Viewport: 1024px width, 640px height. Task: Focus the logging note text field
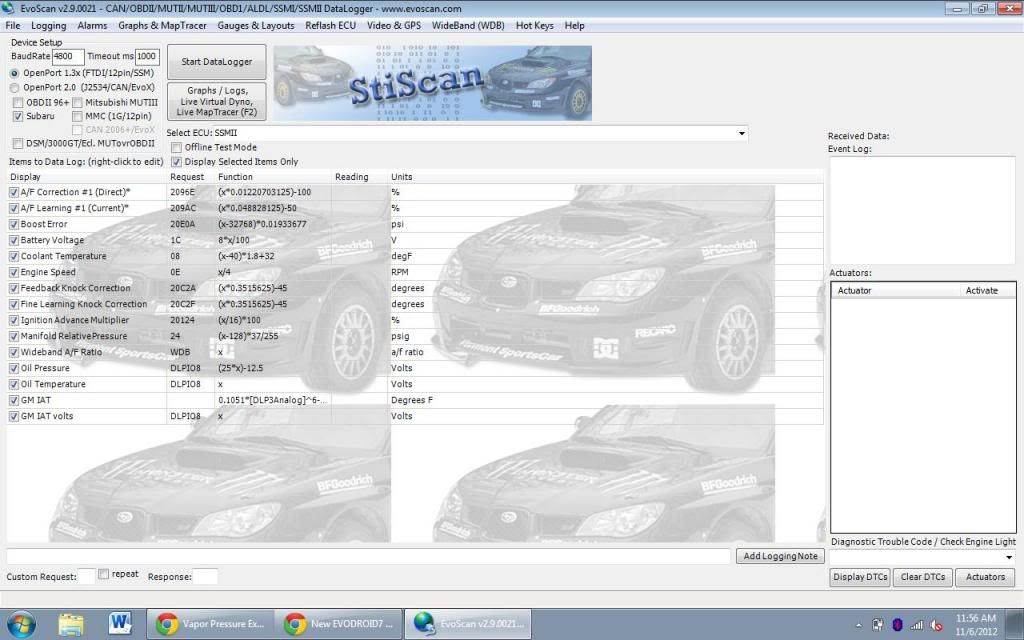coord(368,556)
